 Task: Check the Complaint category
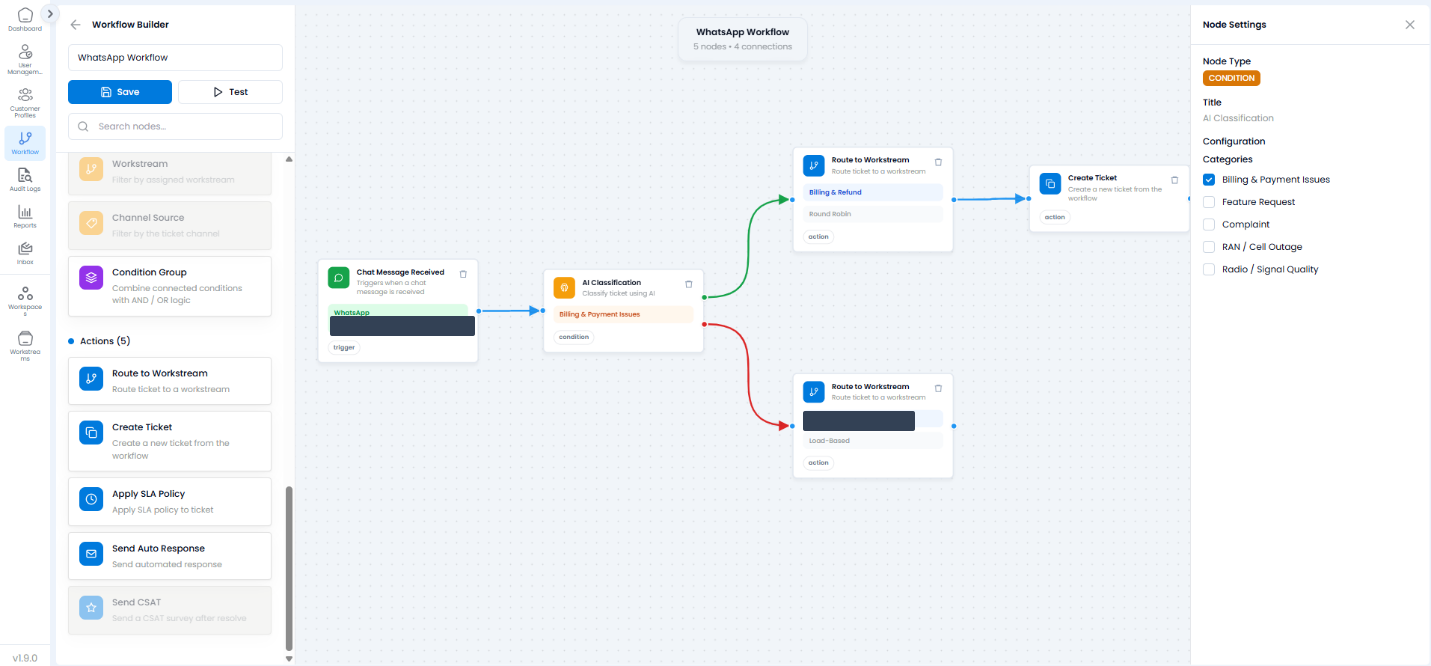click(1209, 224)
